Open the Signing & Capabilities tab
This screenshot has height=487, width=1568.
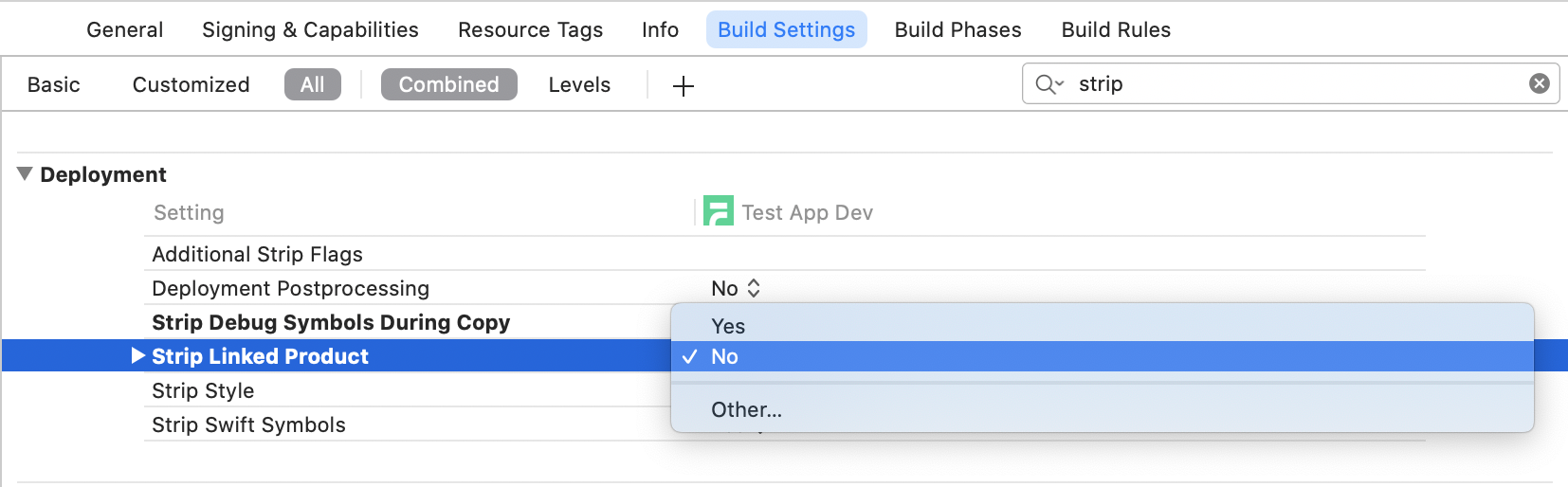click(310, 30)
